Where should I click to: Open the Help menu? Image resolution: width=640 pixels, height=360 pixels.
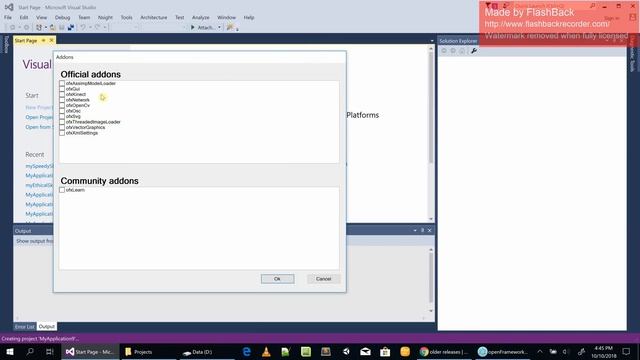click(249, 18)
